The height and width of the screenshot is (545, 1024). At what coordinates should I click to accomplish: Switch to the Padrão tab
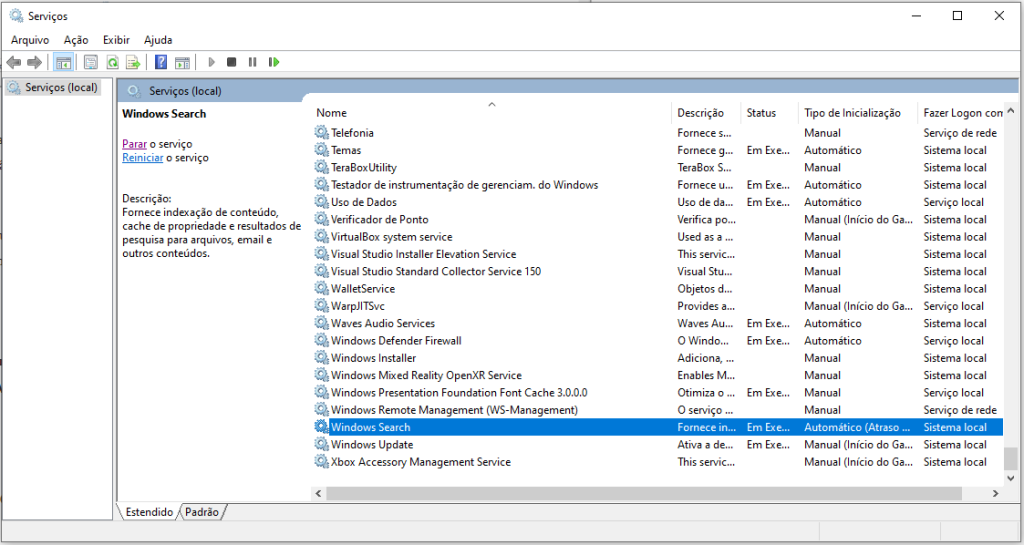pyautogui.click(x=202, y=512)
